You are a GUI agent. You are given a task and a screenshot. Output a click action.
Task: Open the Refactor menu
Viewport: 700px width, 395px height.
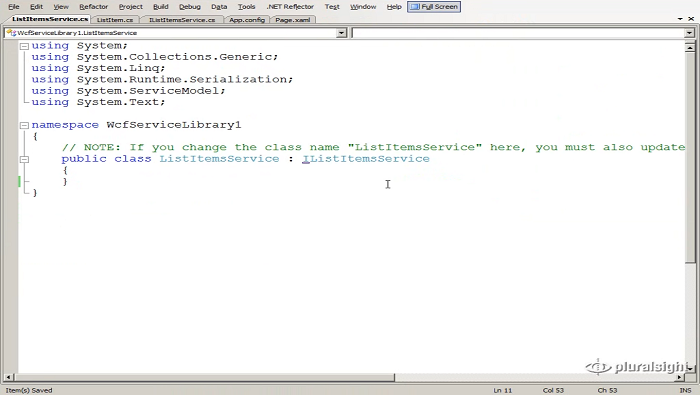coord(94,7)
